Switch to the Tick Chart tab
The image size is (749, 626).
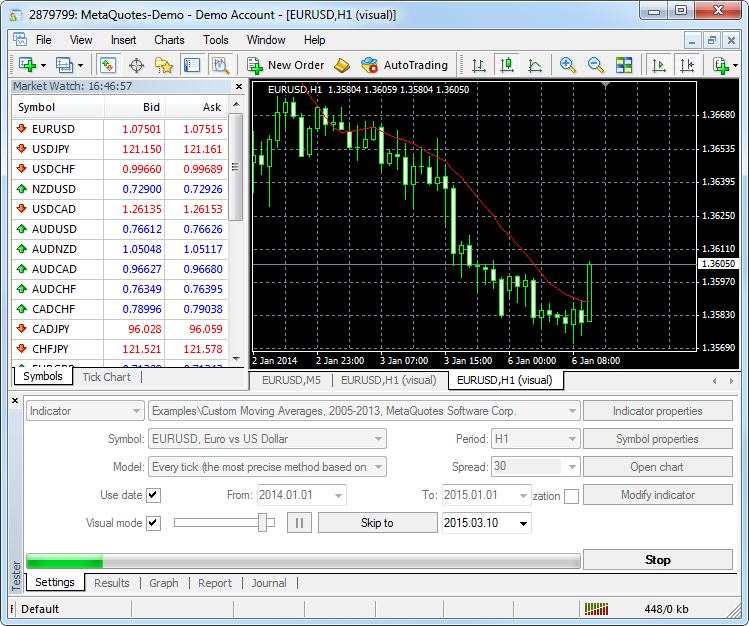point(106,377)
